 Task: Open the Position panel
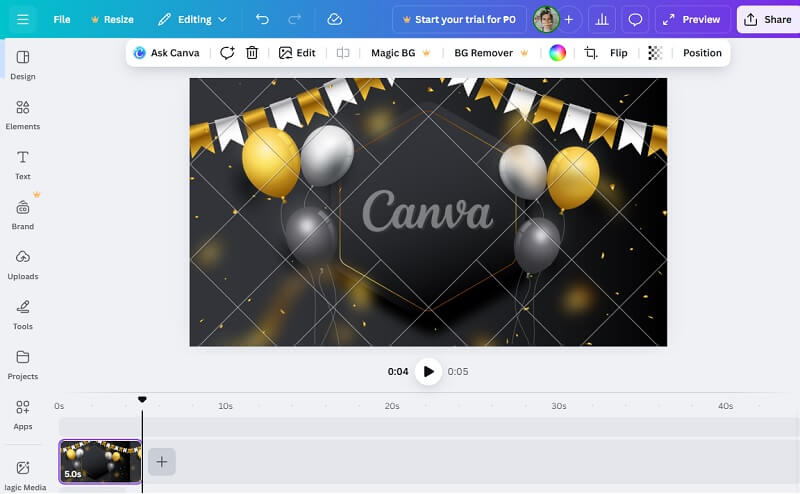pyautogui.click(x=702, y=53)
